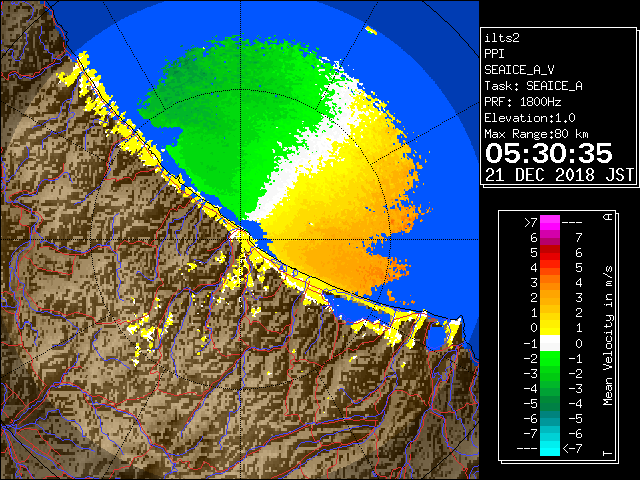Select the "Mean Velocity in m/s" legend title

pos(608,335)
